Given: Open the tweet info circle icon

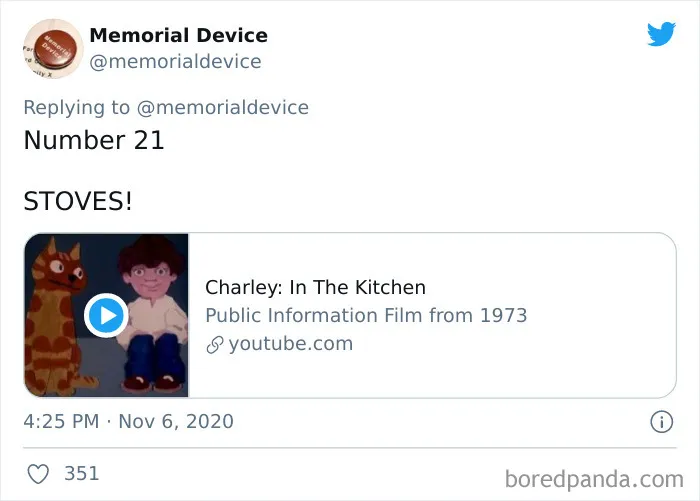Looking at the screenshot, I should 661,422.
